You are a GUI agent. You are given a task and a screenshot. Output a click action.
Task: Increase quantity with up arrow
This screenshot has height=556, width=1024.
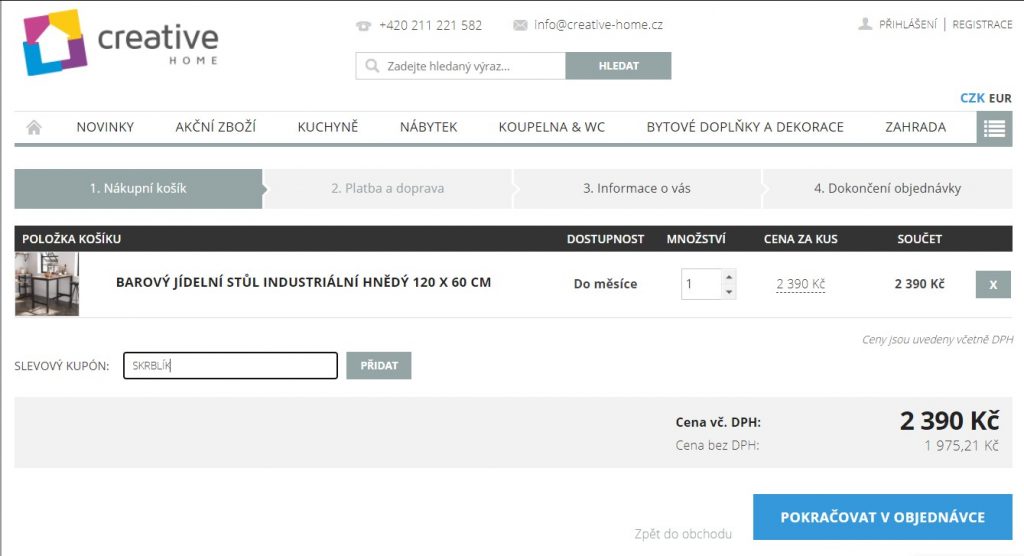click(x=729, y=277)
